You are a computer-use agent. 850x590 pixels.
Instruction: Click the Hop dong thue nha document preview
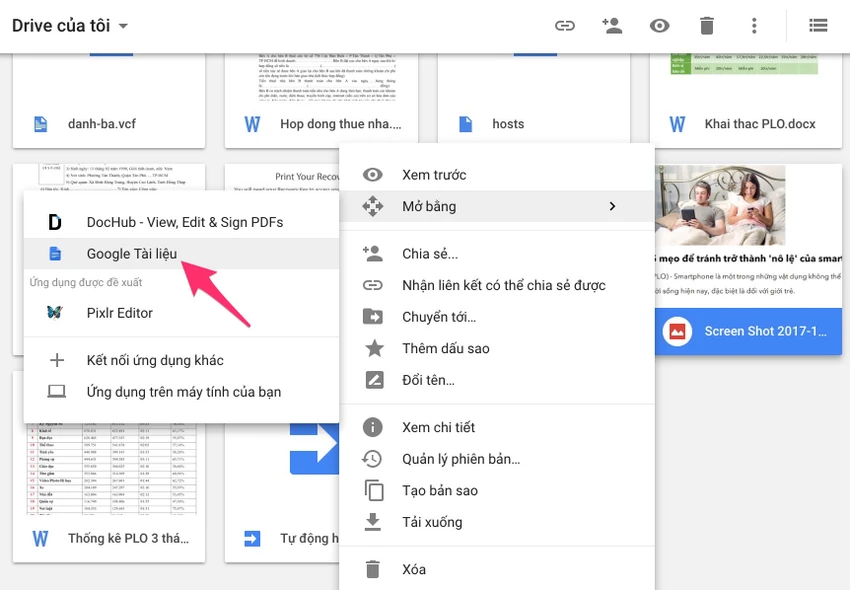[327, 77]
